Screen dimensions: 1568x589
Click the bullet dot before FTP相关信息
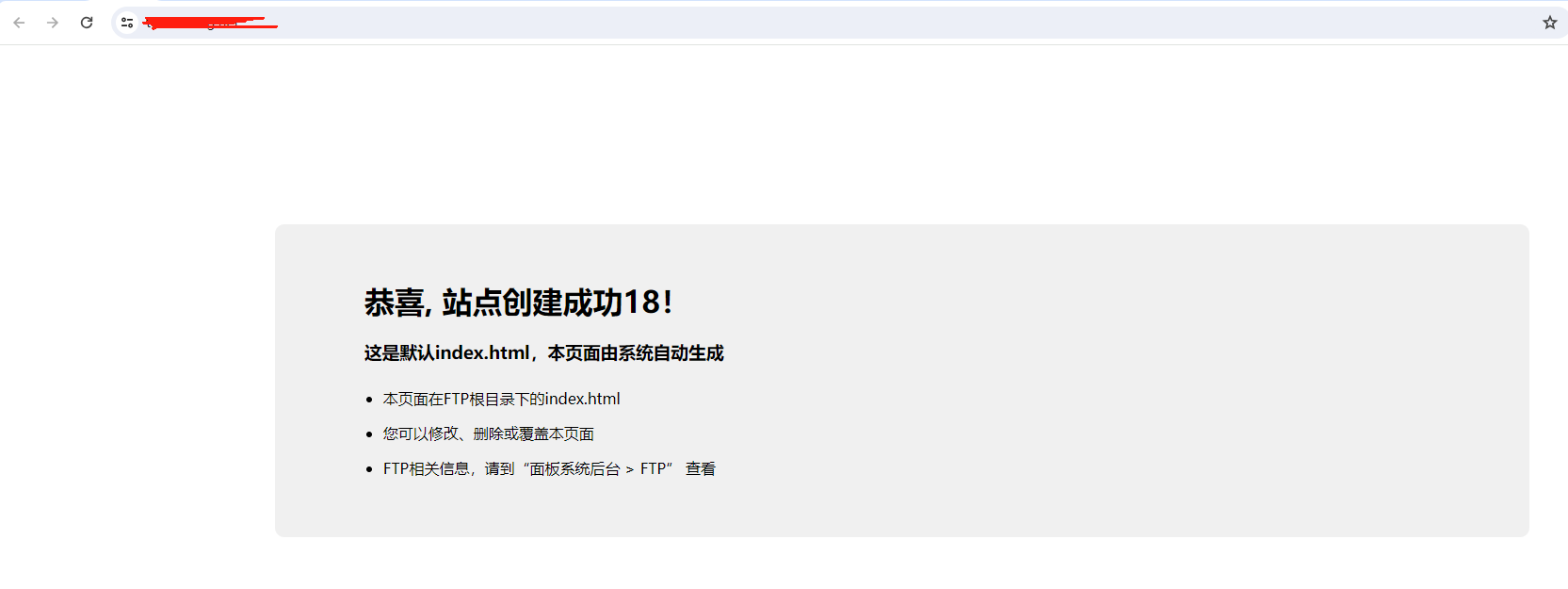369,470
